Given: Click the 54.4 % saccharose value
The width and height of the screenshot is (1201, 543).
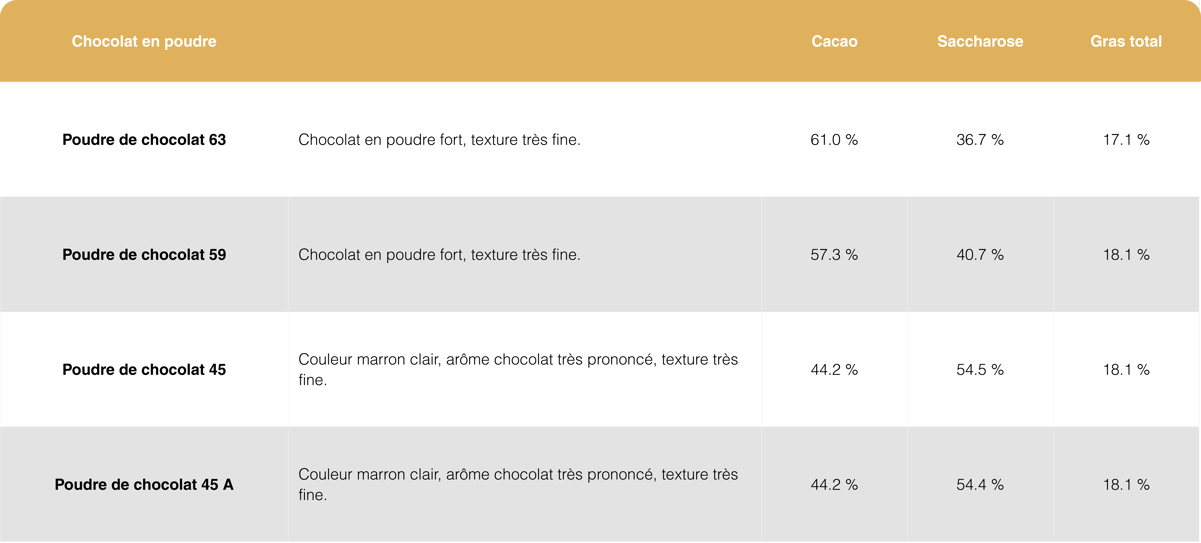Looking at the screenshot, I should tap(980, 485).
